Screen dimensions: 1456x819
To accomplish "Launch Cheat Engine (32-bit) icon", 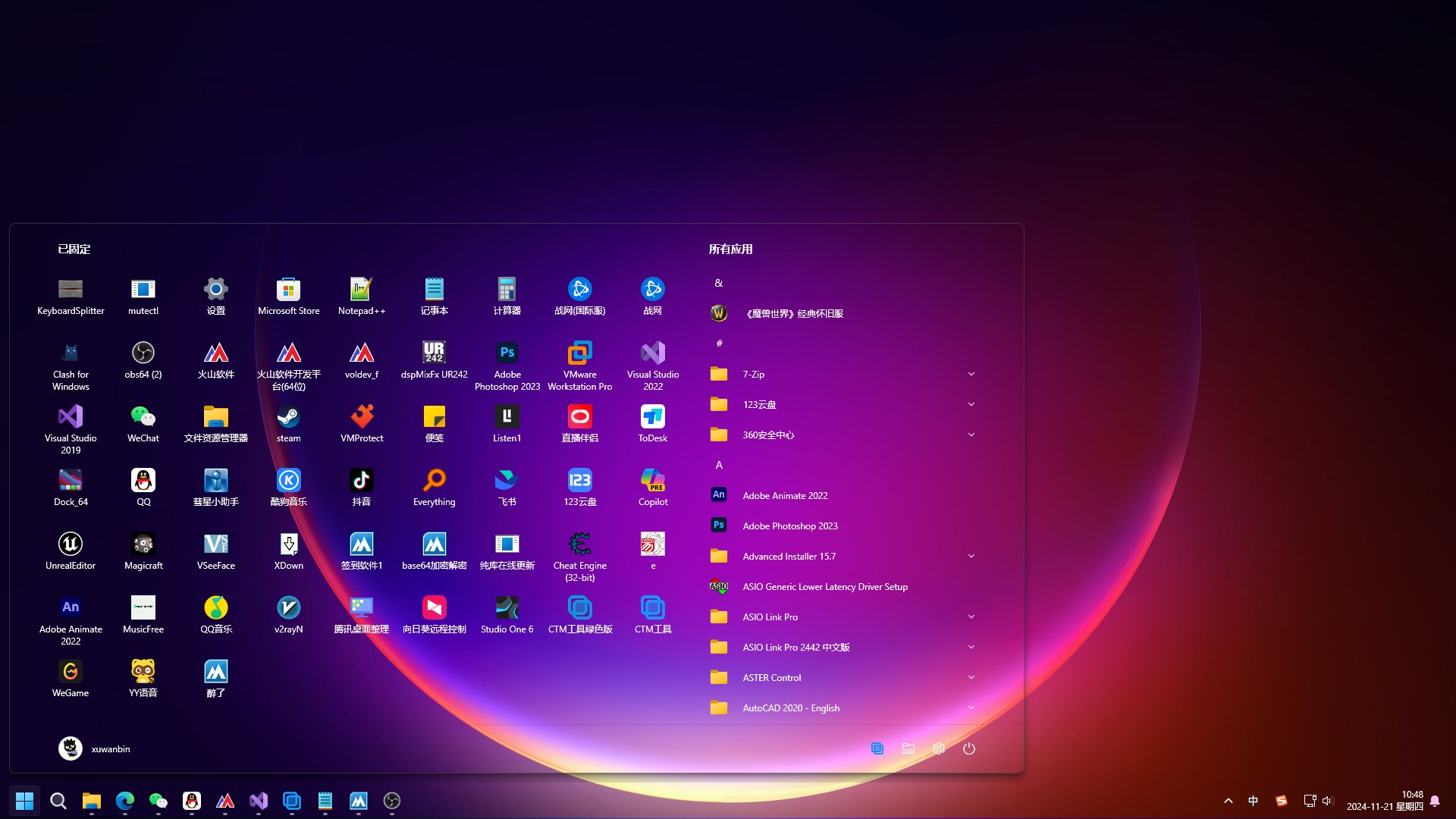I will (579, 544).
